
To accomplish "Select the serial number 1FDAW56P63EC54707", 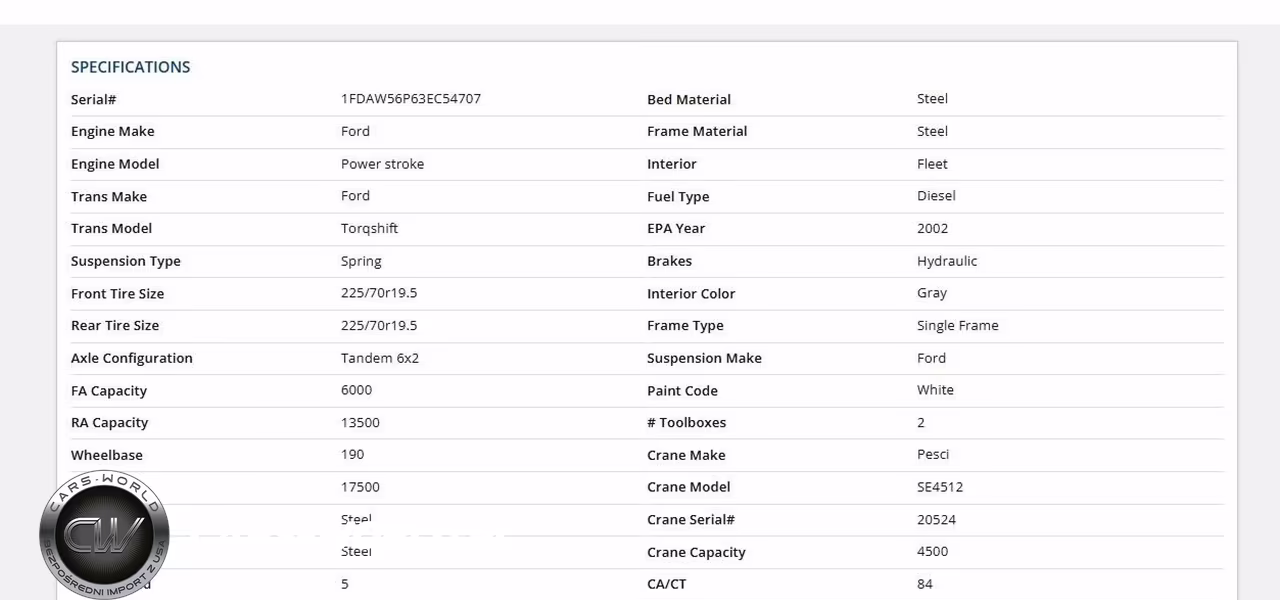I will coord(411,99).
